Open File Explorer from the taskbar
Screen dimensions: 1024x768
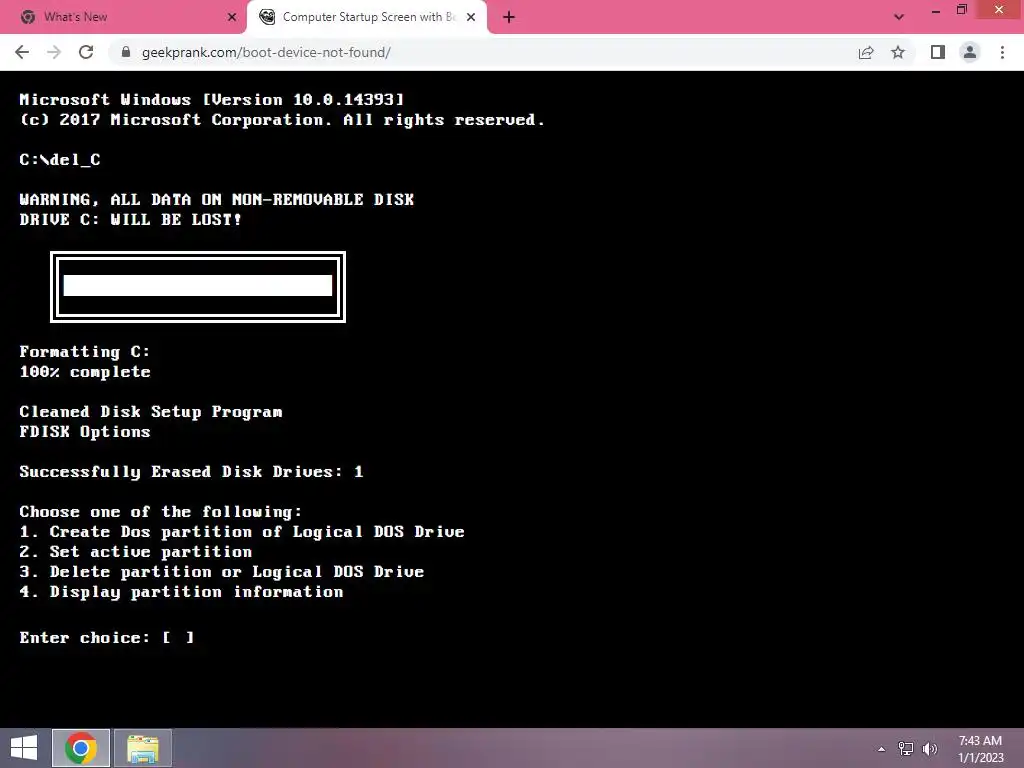tap(143, 748)
